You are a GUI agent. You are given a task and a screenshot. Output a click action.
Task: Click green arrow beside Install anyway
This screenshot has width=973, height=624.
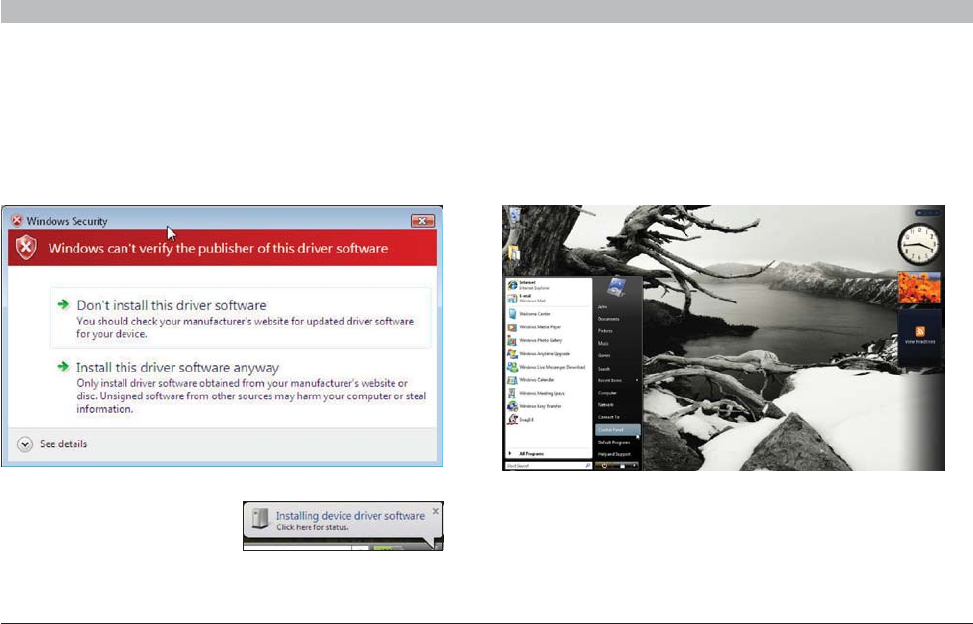(63, 367)
